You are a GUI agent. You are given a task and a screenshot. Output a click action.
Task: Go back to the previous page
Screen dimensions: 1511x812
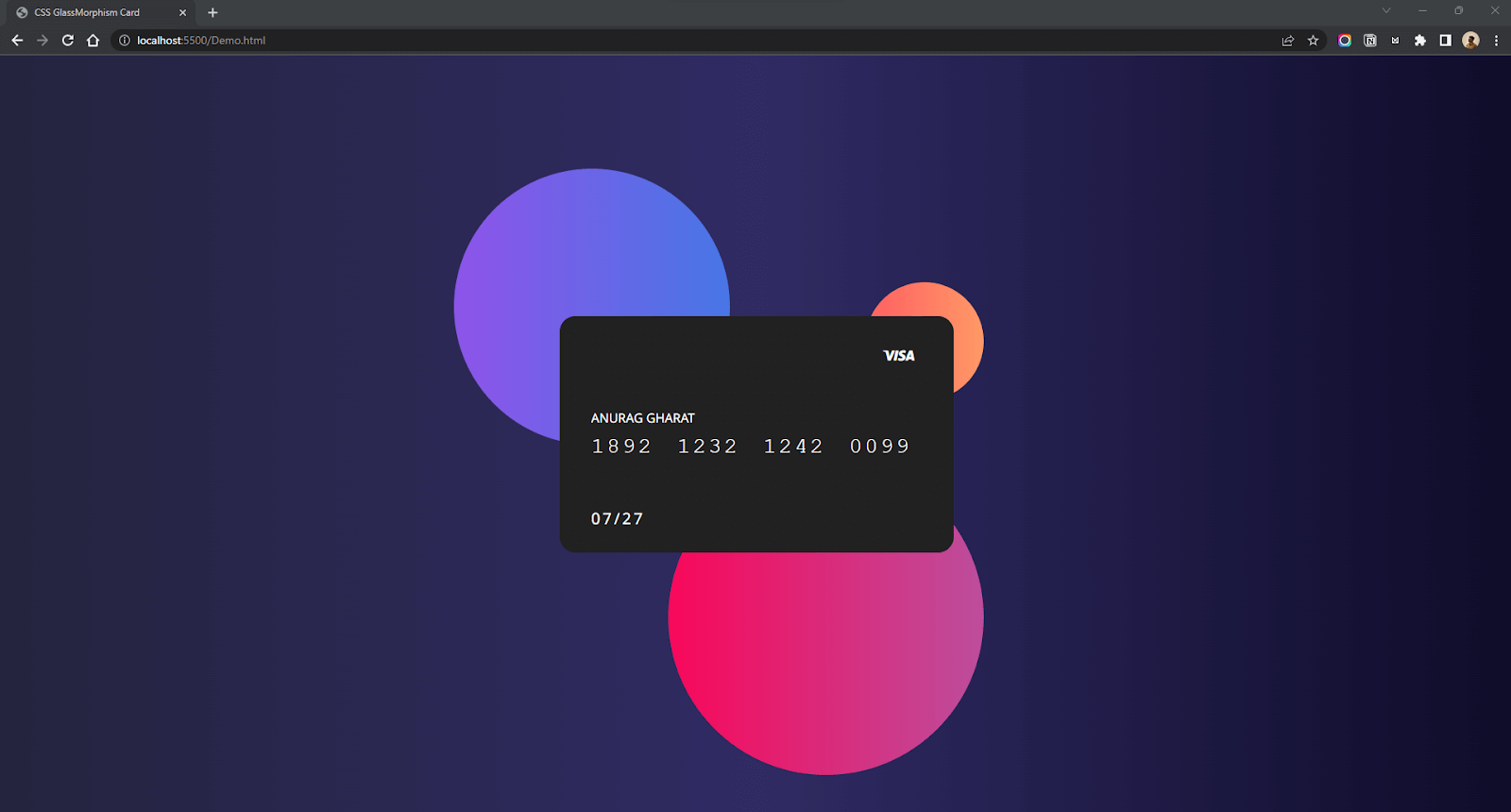pos(17,41)
